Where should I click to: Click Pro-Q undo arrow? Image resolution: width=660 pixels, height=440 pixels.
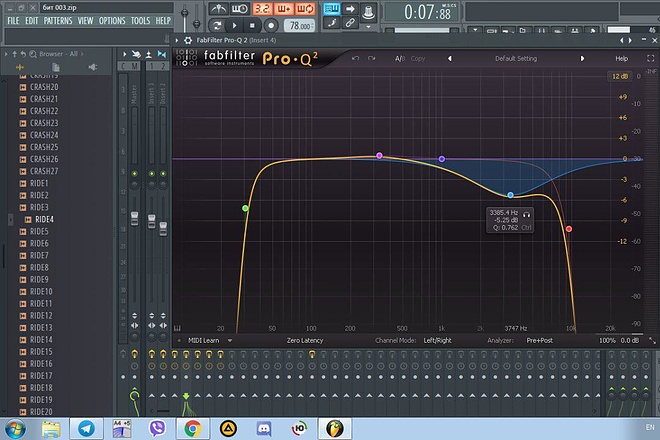point(356,59)
